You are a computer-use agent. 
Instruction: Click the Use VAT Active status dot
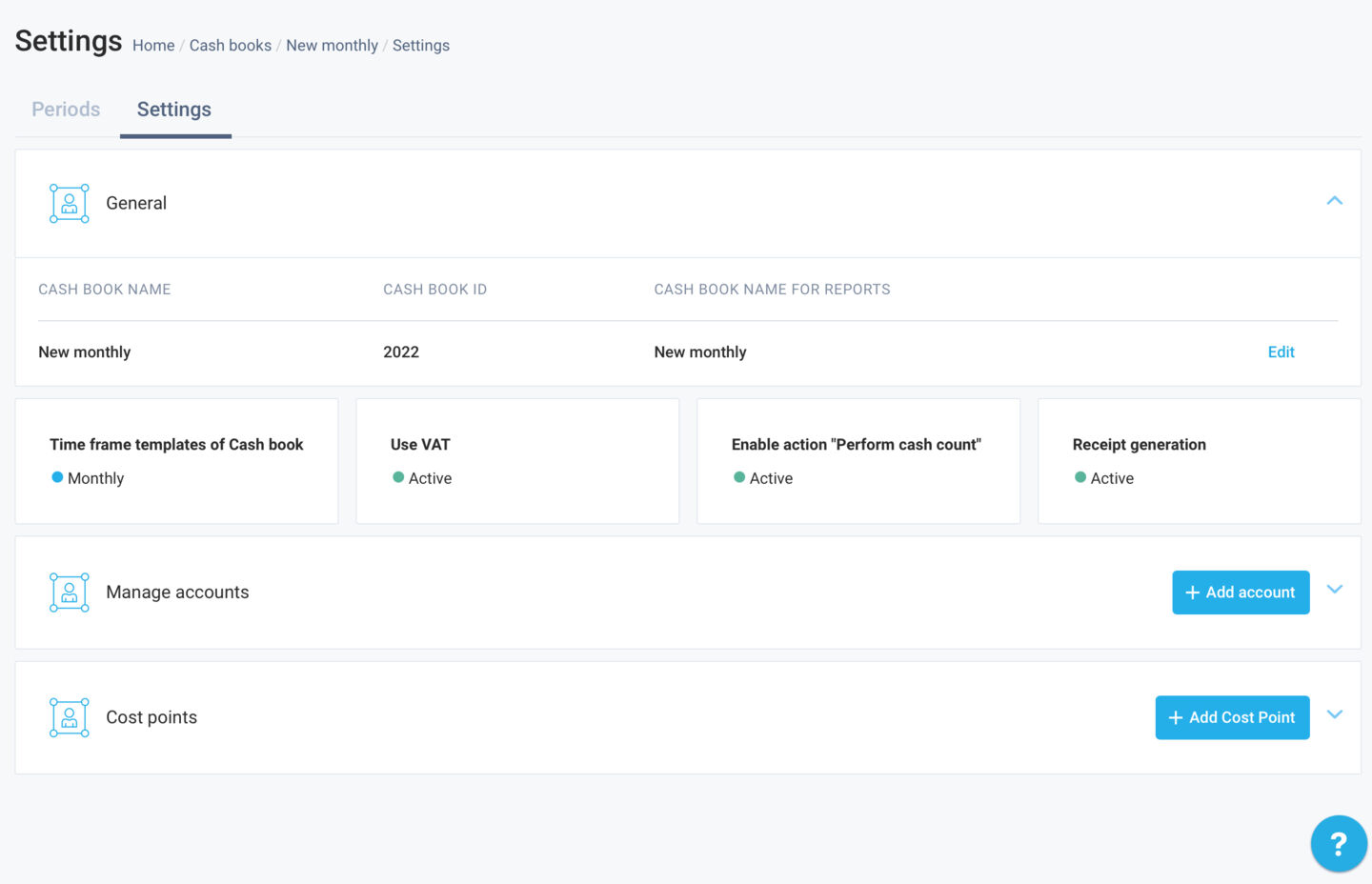tap(398, 477)
